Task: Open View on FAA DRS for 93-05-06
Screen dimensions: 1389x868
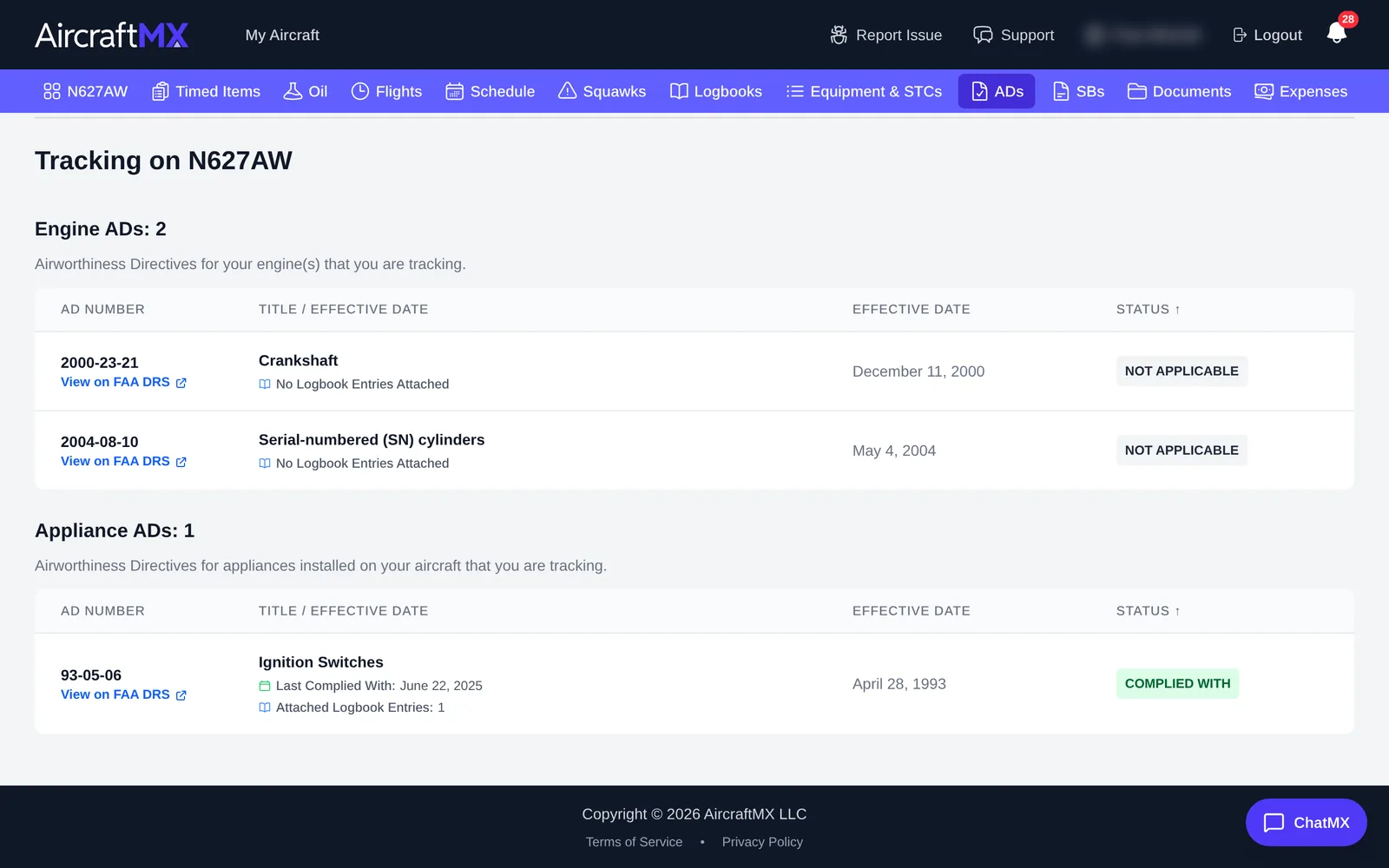Action: click(123, 694)
